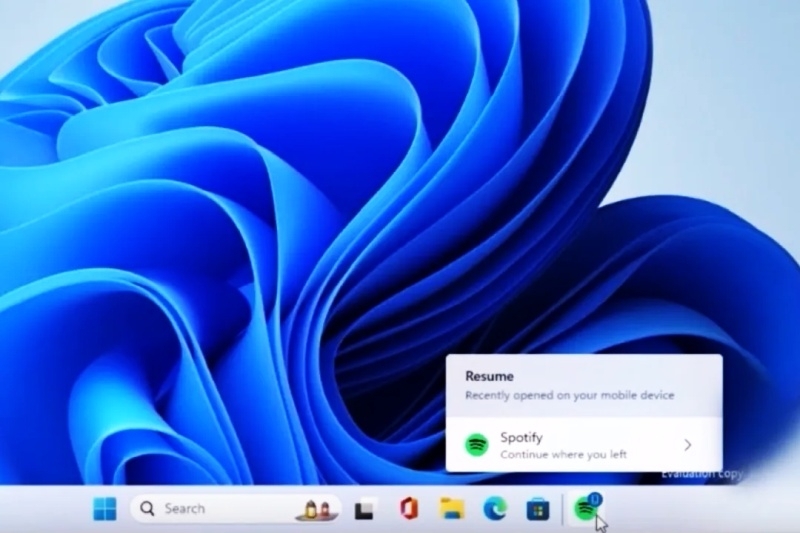
Task: Launch Microsoft Edge browser
Action: point(495,509)
